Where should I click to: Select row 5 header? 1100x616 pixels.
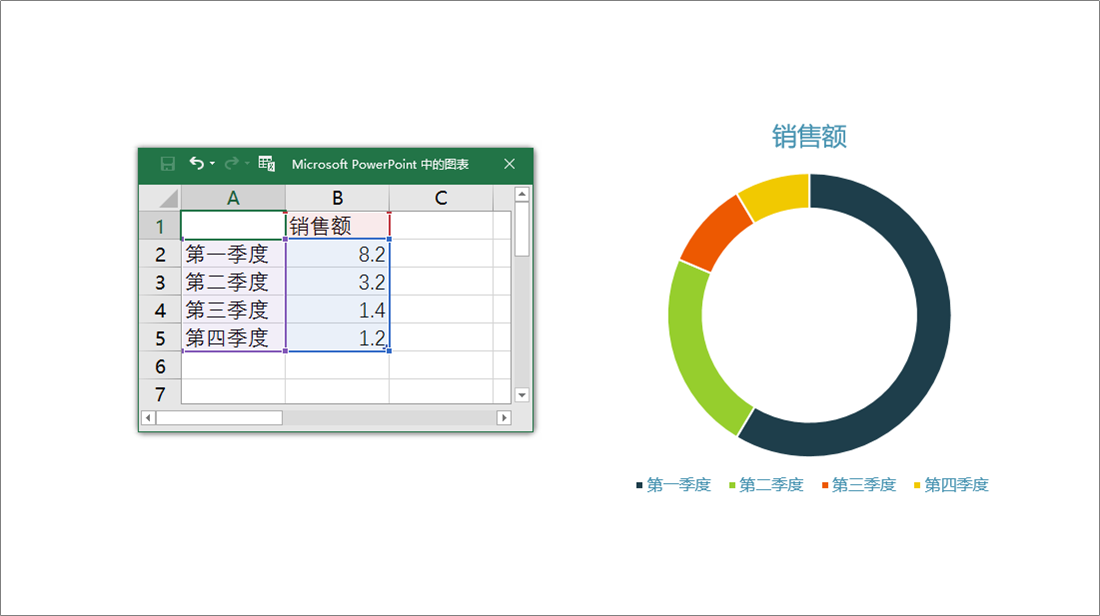tap(160, 338)
